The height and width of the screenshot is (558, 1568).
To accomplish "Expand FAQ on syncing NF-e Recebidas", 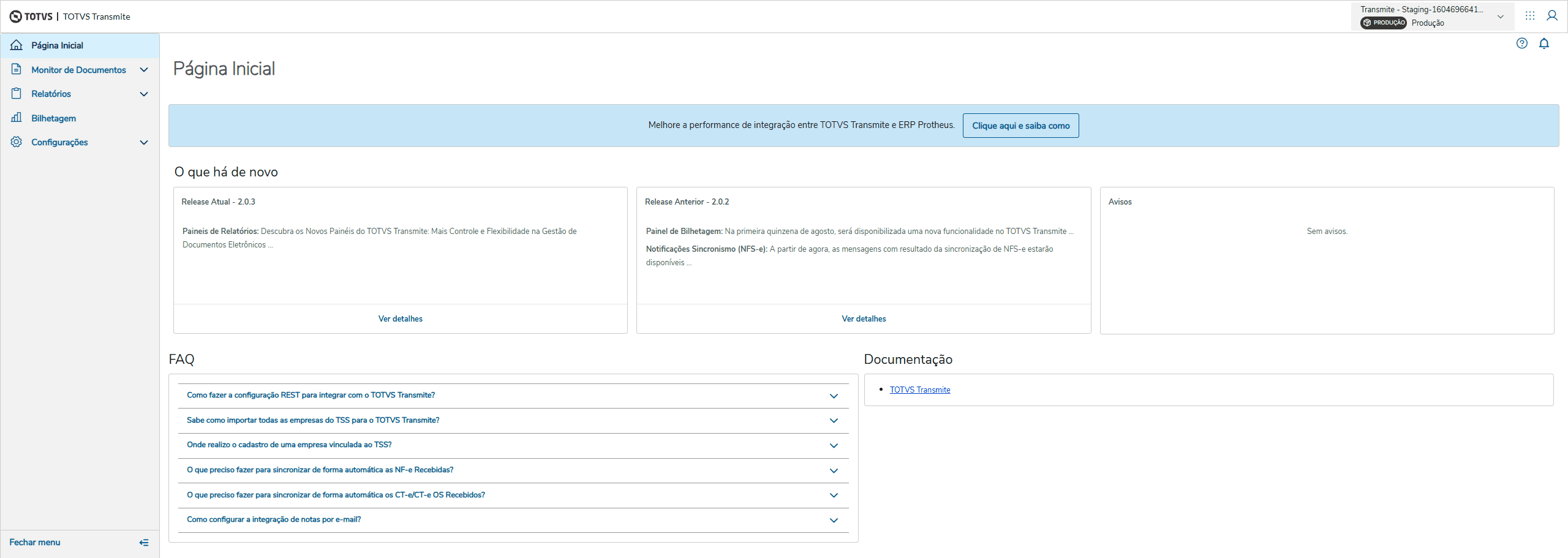I will [834, 470].
